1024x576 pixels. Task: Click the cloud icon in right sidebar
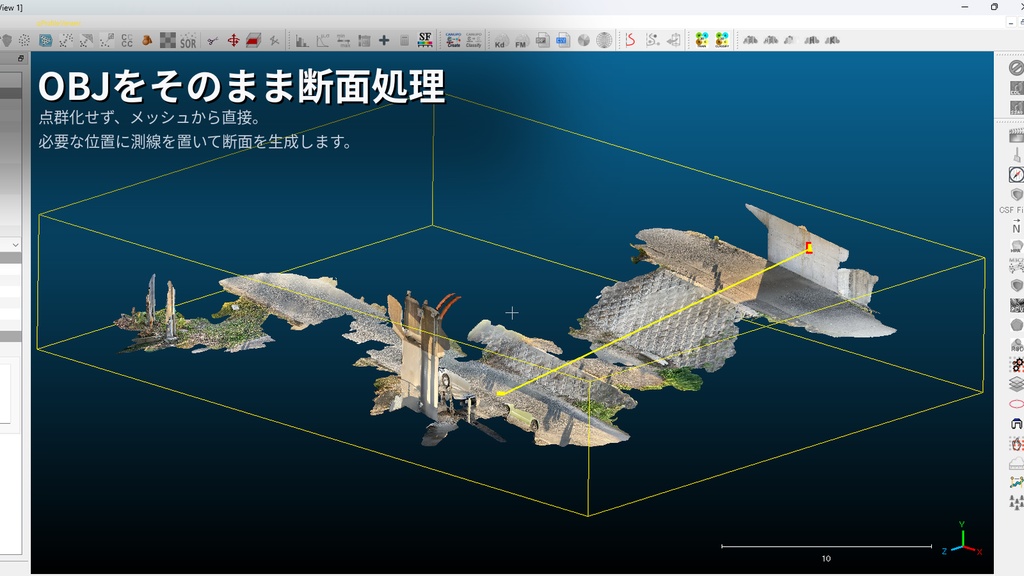[1016, 463]
